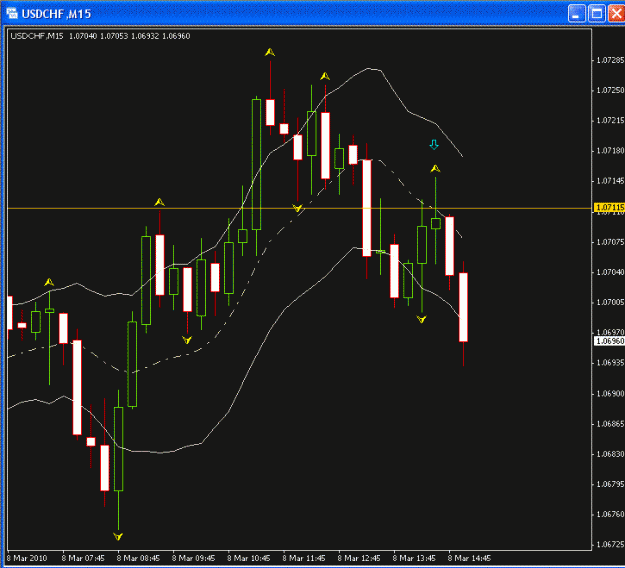Image resolution: width=625 pixels, height=568 pixels.
Task: Click the white 1.06960 current price label
Action: (609, 341)
